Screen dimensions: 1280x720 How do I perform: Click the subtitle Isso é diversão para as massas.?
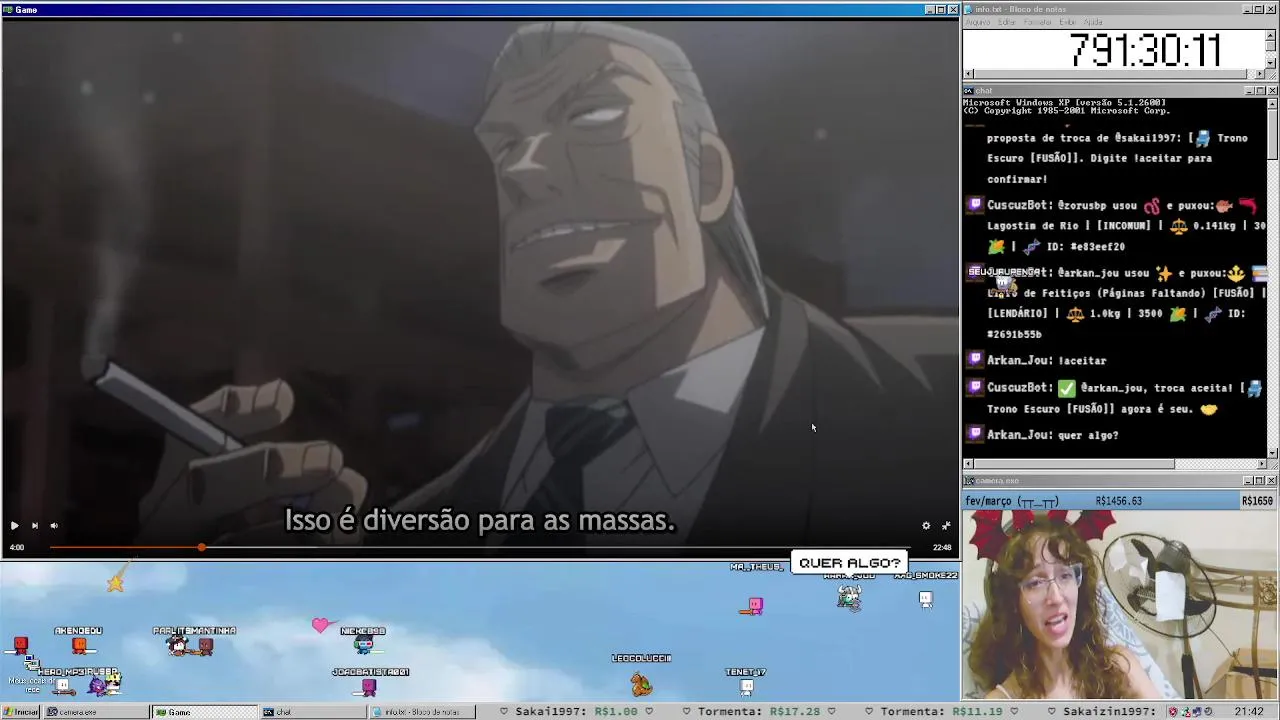pos(480,521)
